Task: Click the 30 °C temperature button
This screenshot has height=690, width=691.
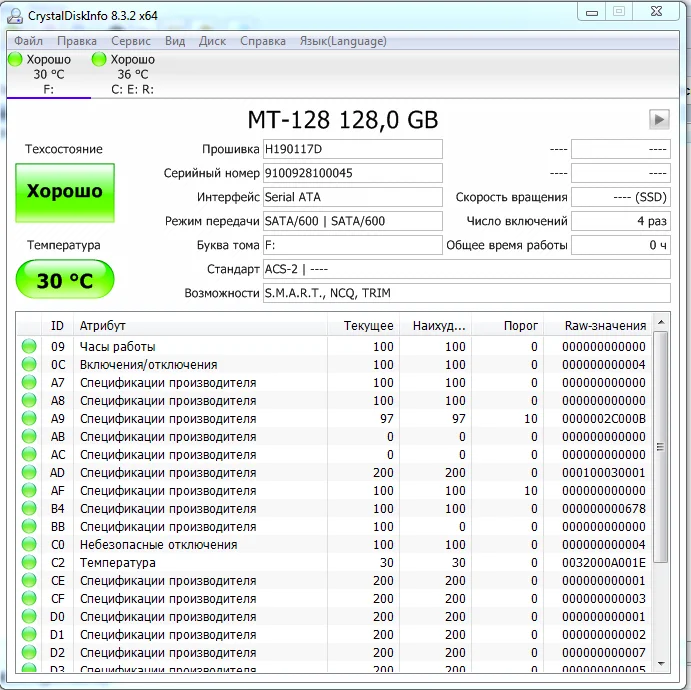Action: [65, 280]
